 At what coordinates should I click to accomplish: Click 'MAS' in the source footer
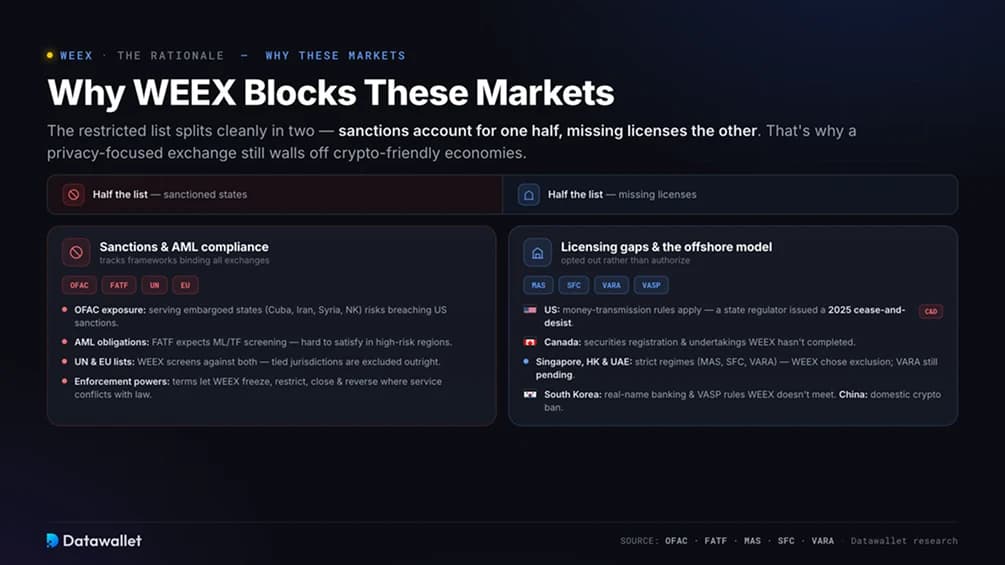click(752, 541)
